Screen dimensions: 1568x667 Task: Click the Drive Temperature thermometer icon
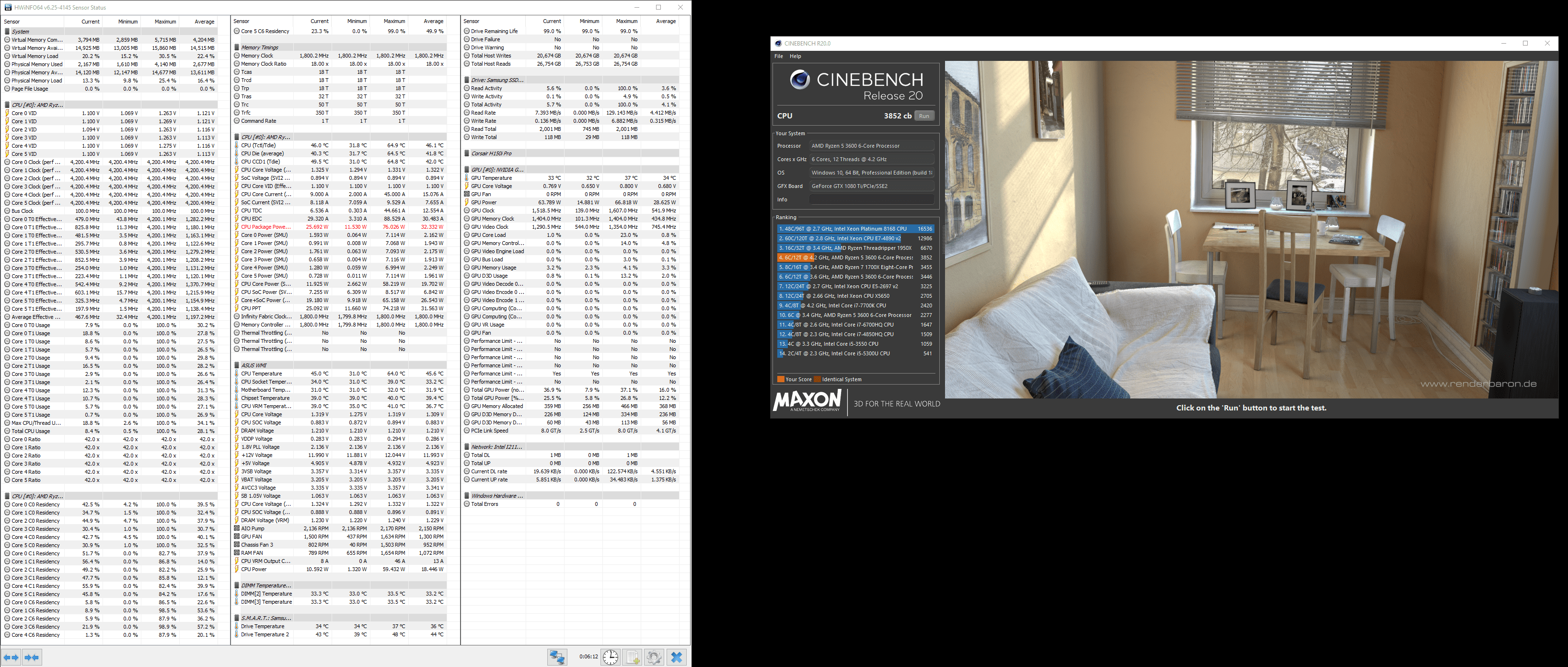coord(237,626)
